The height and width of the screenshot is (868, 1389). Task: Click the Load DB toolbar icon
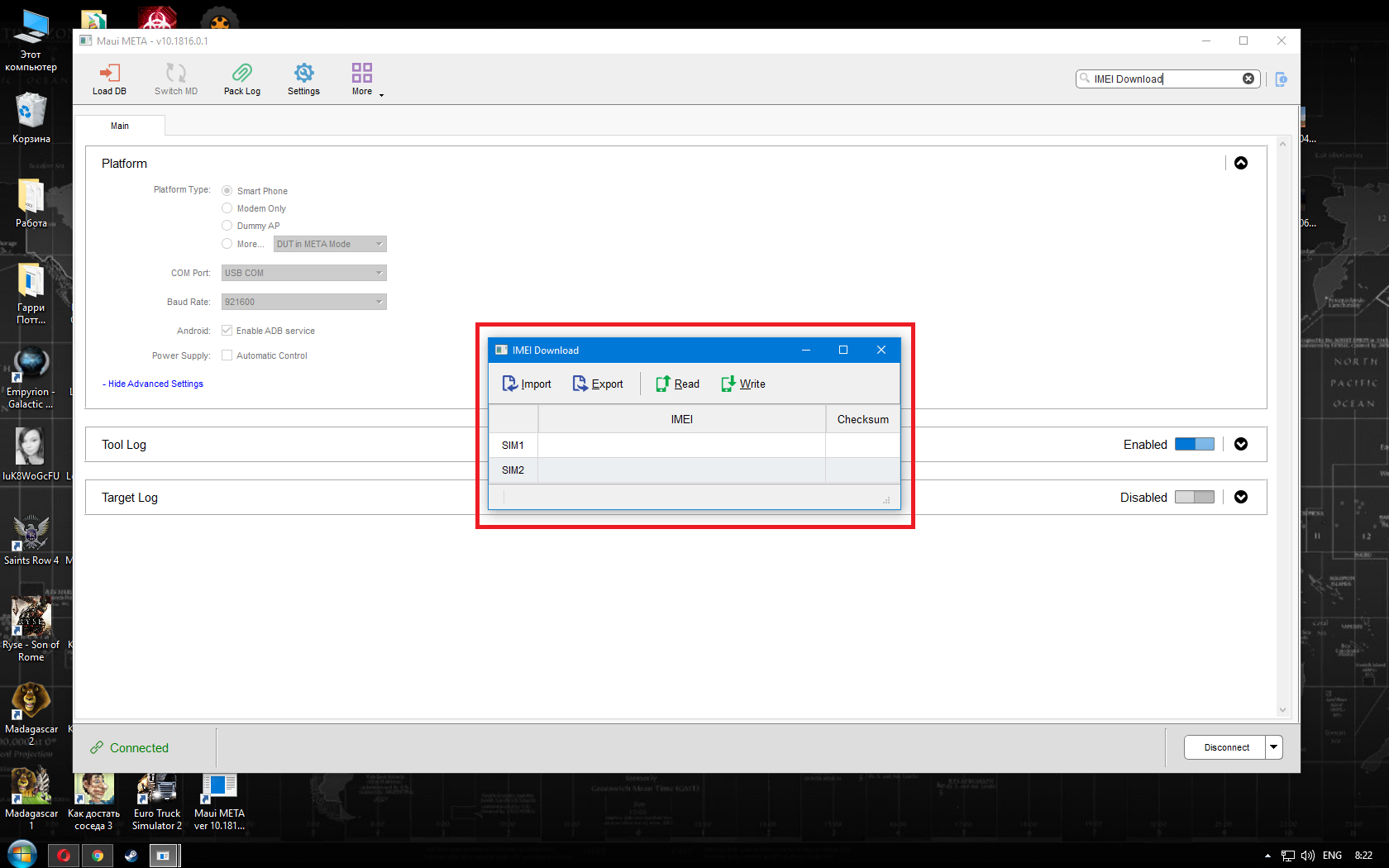click(109, 79)
